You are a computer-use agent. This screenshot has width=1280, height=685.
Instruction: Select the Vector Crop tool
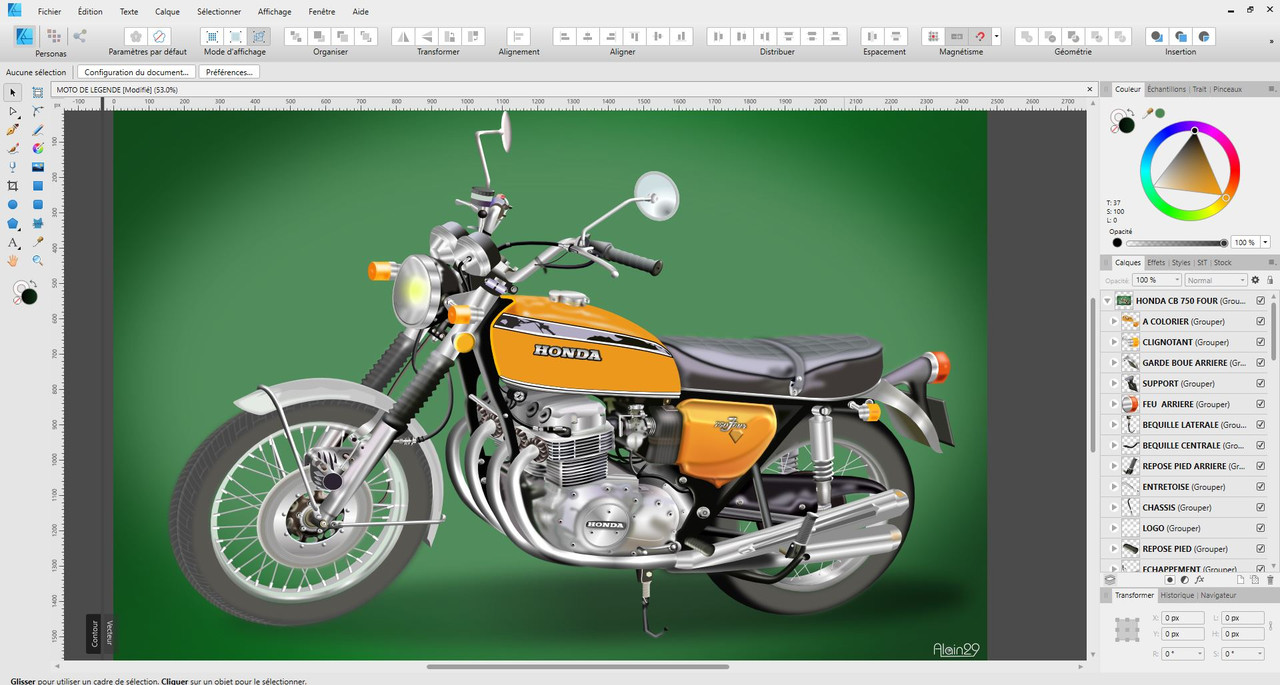tap(13, 186)
